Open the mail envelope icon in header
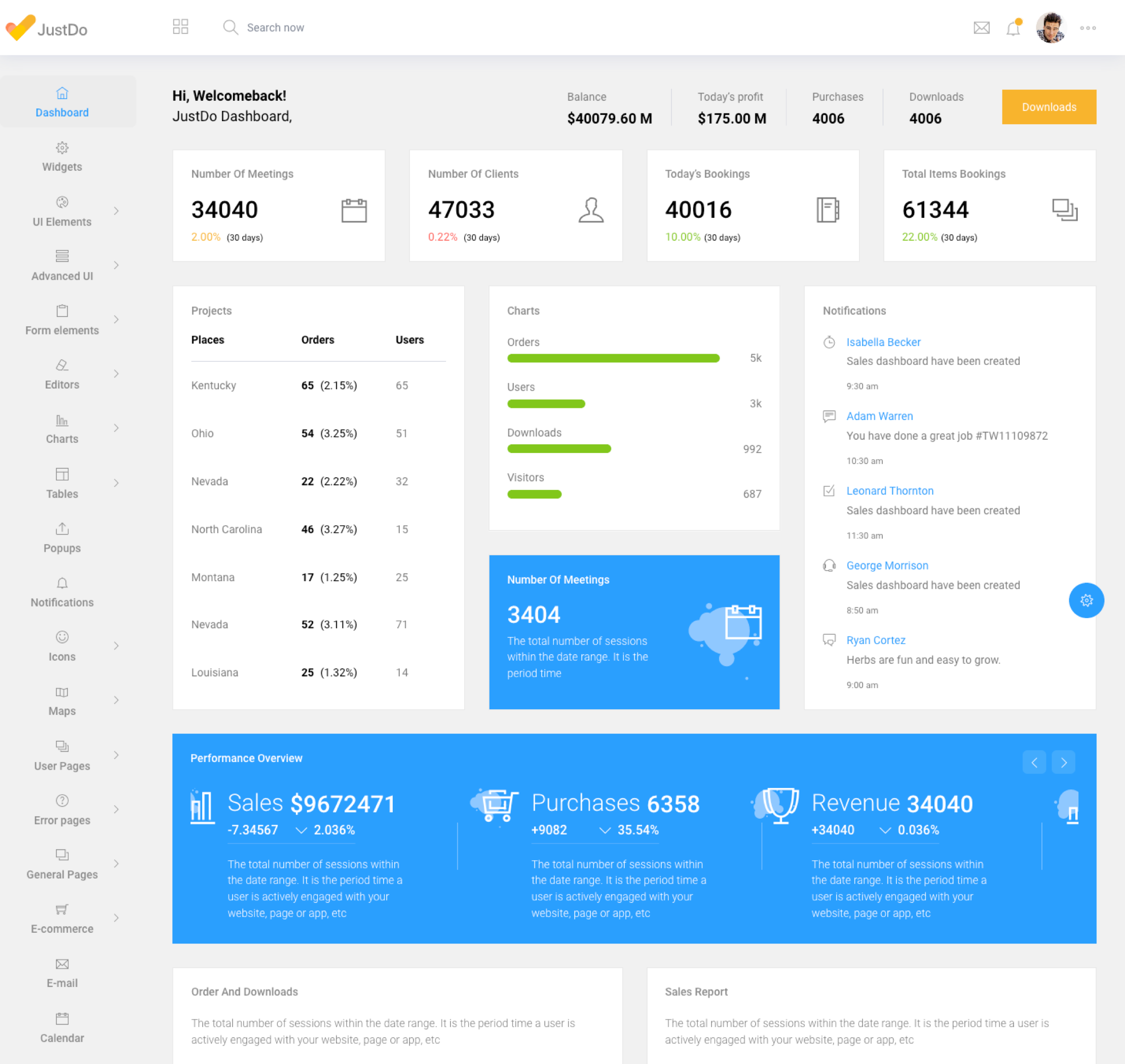Screen dimensions: 1125x1064 pyautogui.click(x=981, y=28)
